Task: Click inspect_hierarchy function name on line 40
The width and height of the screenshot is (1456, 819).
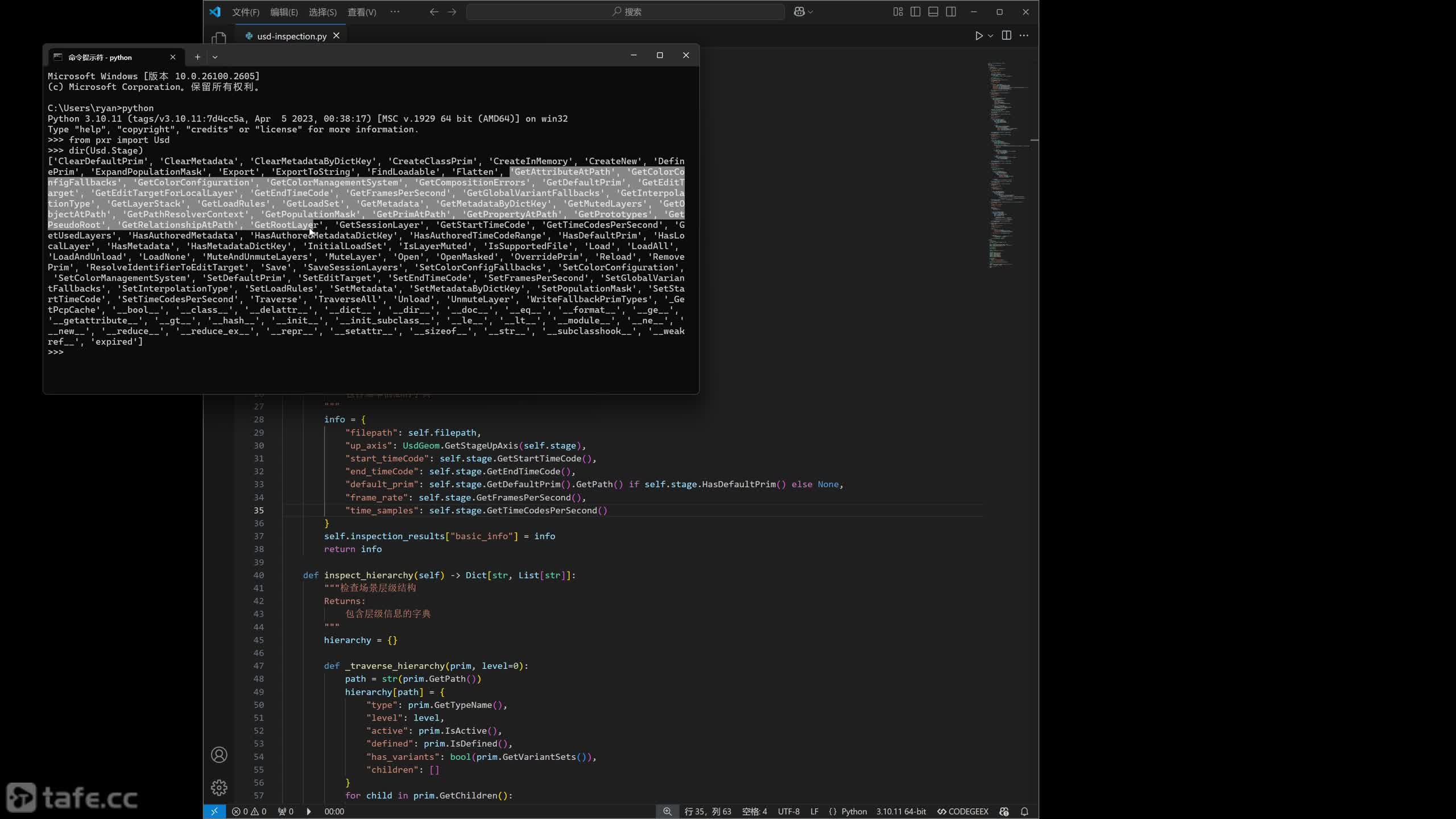Action: click(369, 575)
